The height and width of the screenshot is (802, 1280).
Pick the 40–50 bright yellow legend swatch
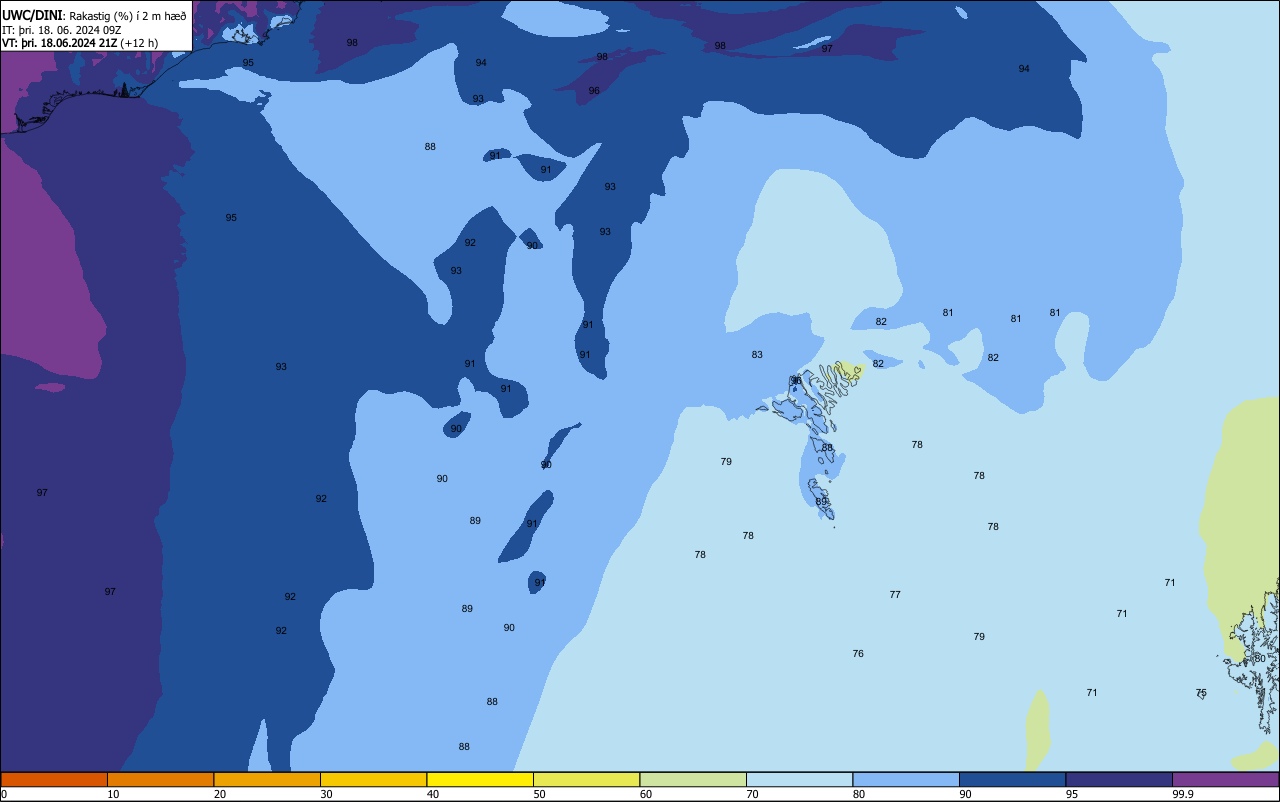pyautogui.click(x=480, y=779)
